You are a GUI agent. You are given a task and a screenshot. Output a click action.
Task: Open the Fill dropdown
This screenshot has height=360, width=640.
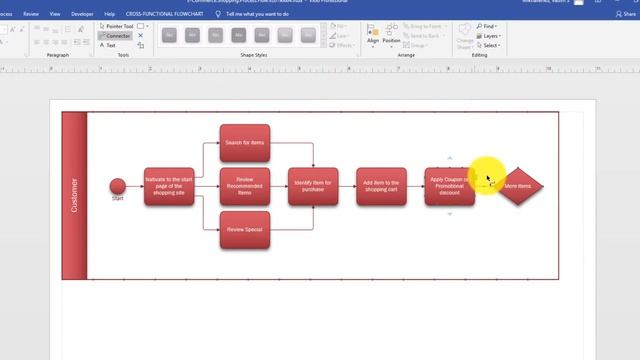(x=339, y=26)
